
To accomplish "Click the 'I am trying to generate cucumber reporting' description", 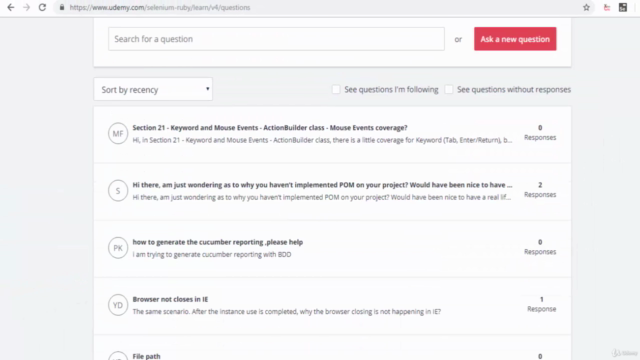I will tap(212, 254).
